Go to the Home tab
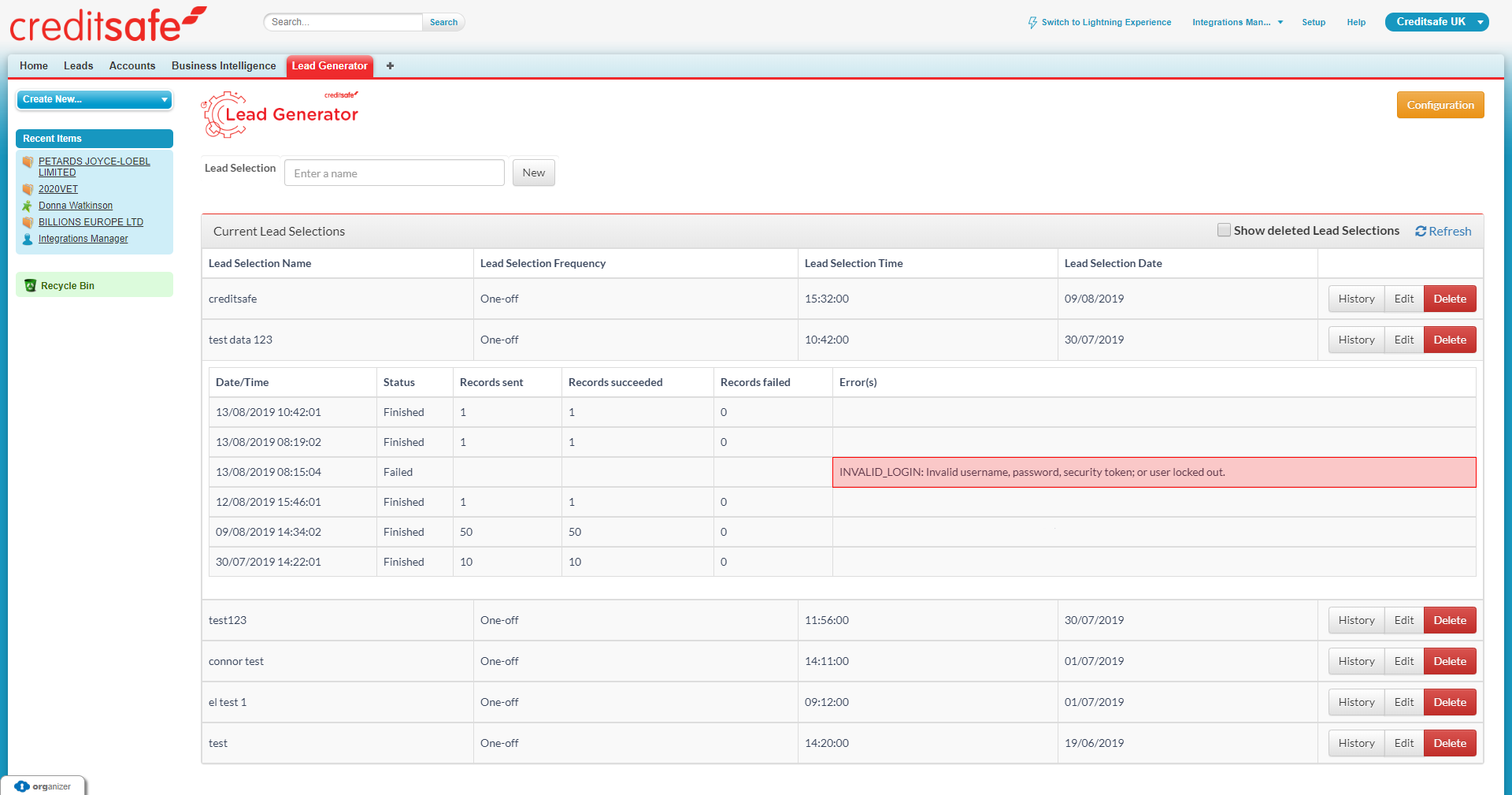This screenshot has width=1512, height=795. (x=34, y=66)
